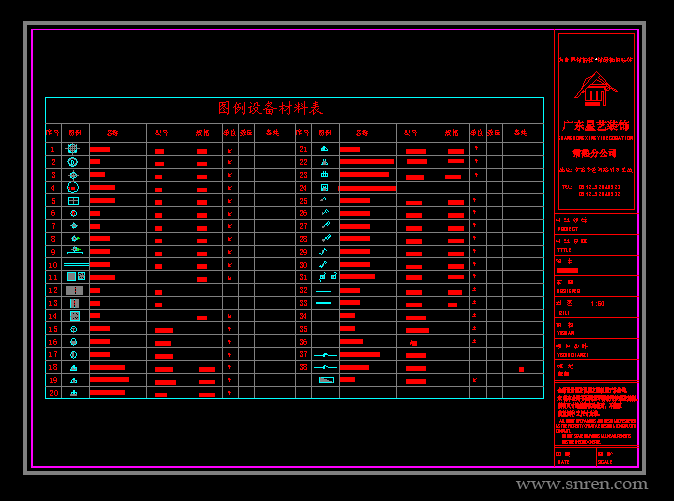The width and height of the screenshot is (674, 501).
Task: Select the boxed symbol in row 24
Action: (x=325, y=187)
